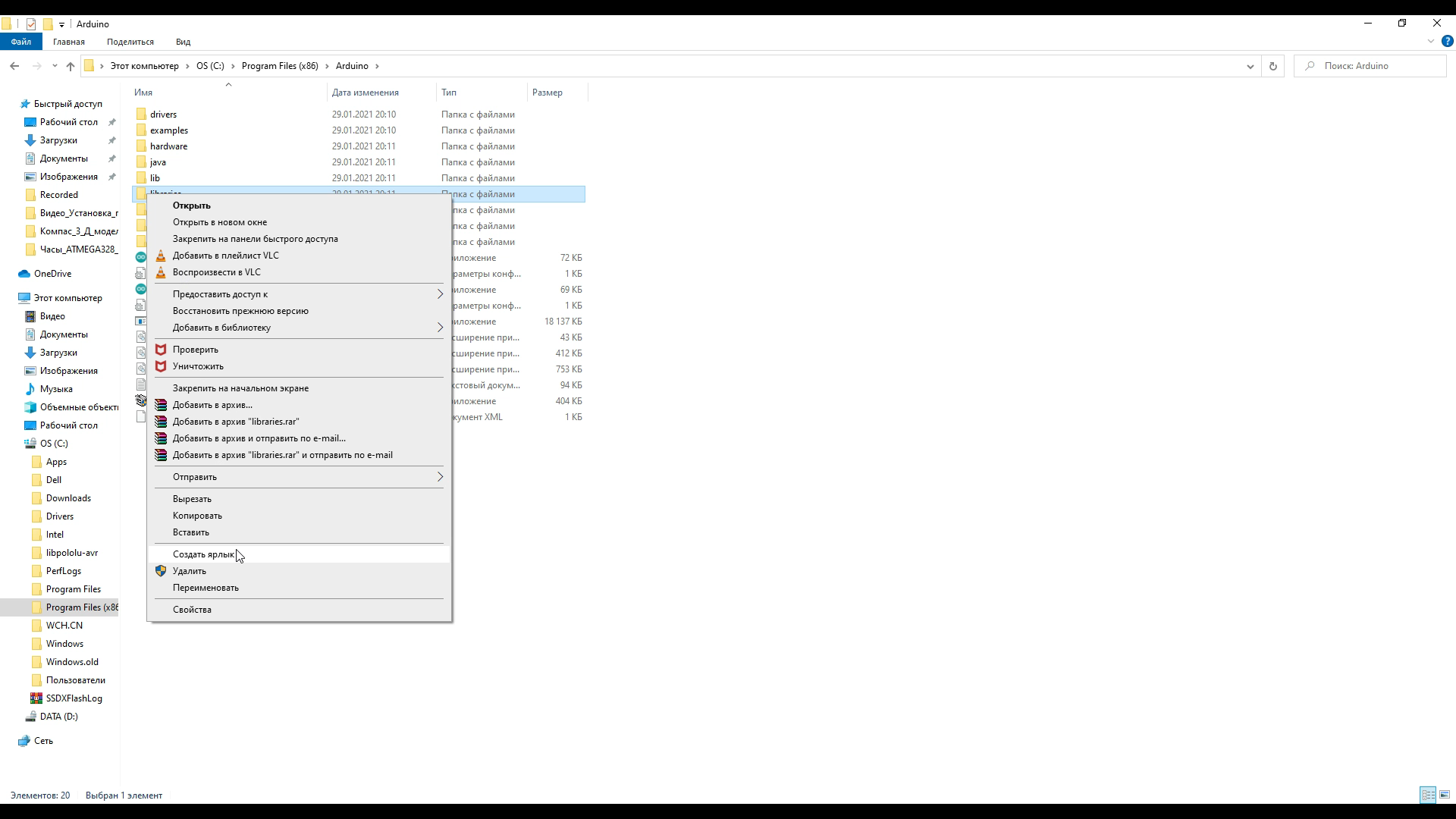The image size is (1456, 819).
Task: Open Downloads folder in navigation tree
Action: click(x=68, y=498)
